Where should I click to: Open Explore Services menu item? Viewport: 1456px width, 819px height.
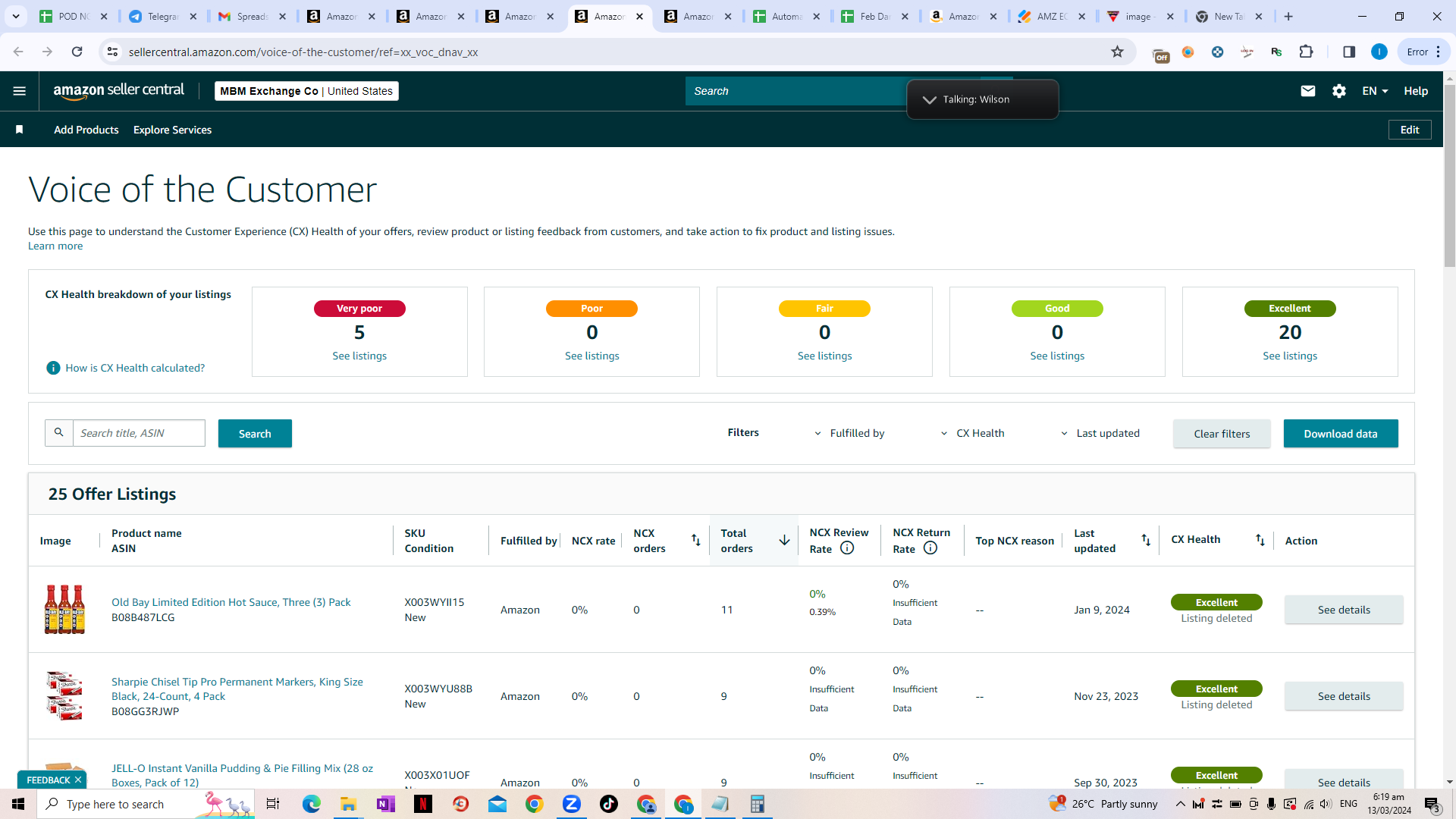pyautogui.click(x=172, y=130)
